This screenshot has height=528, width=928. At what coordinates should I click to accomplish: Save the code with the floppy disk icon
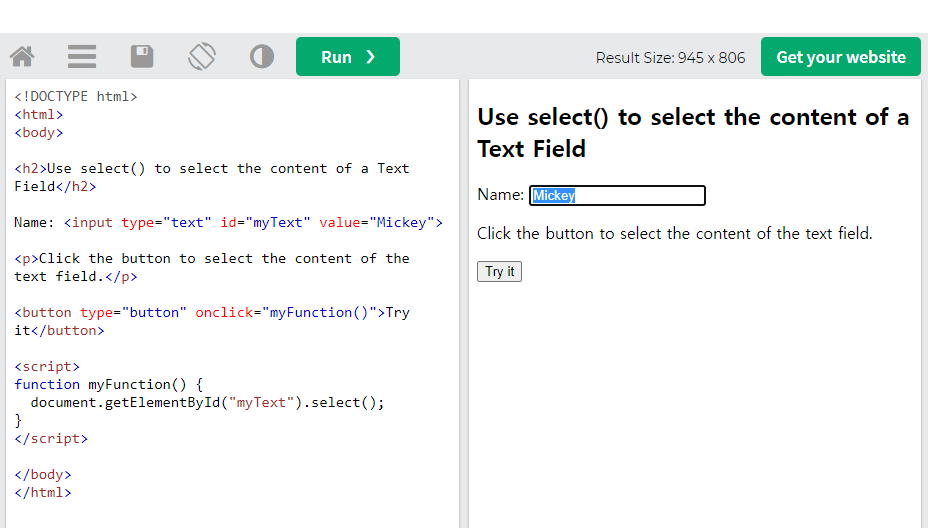coord(142,57)
